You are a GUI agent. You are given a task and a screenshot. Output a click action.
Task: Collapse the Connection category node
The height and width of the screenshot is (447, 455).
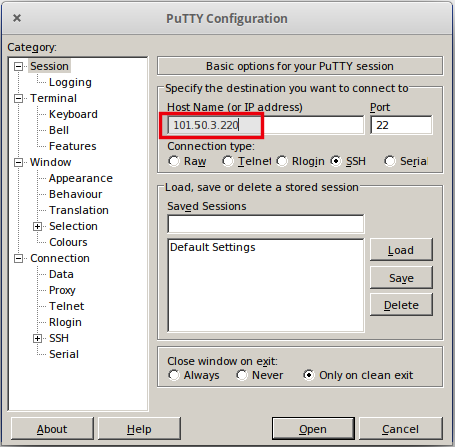[x=18, y=259]
